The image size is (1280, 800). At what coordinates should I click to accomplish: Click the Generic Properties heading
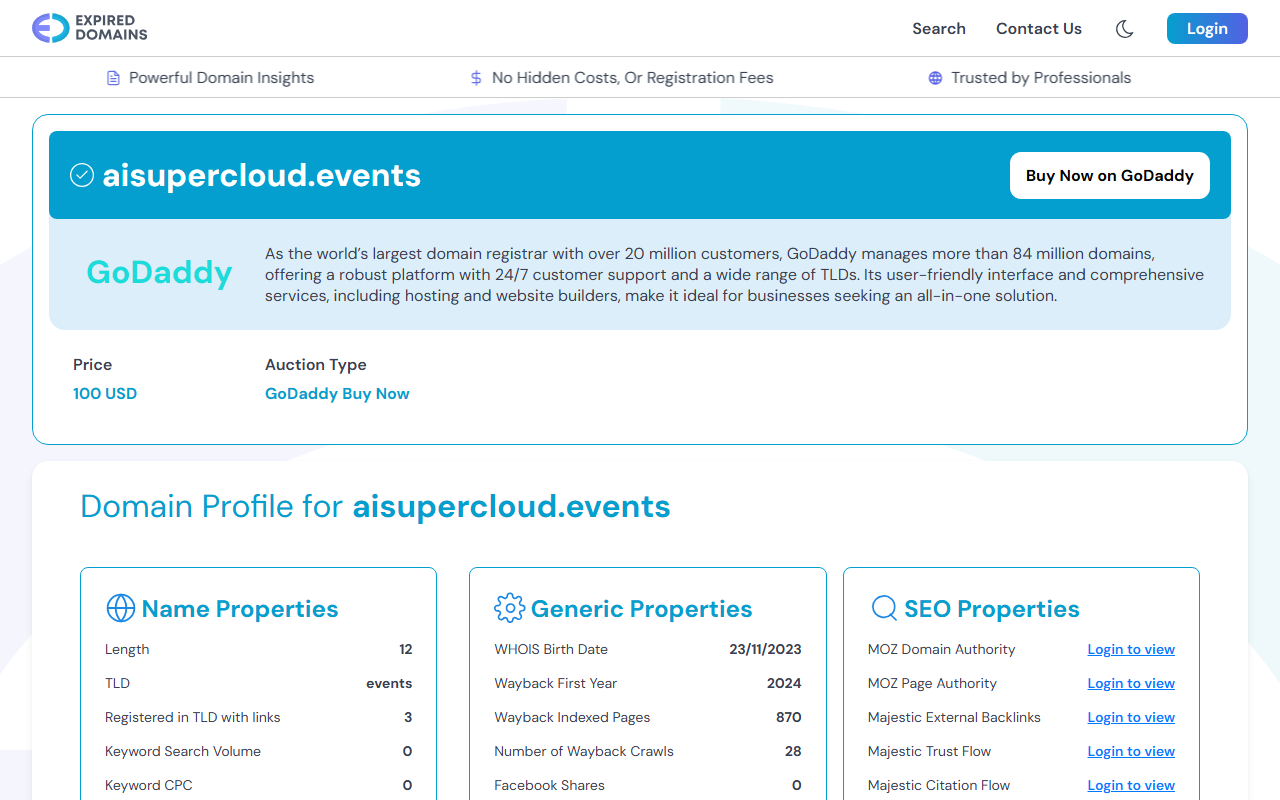pyautogui.click(x=641, y=609)
